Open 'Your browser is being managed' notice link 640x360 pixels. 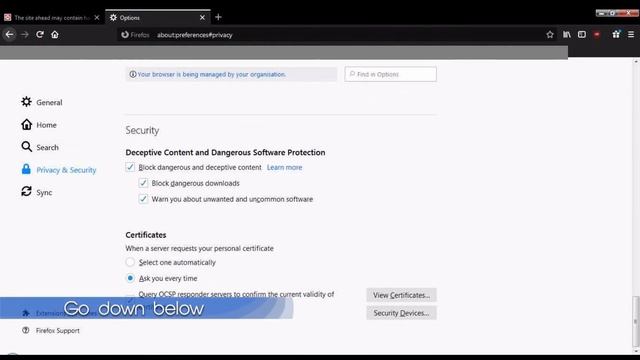[x=211, y=74]
